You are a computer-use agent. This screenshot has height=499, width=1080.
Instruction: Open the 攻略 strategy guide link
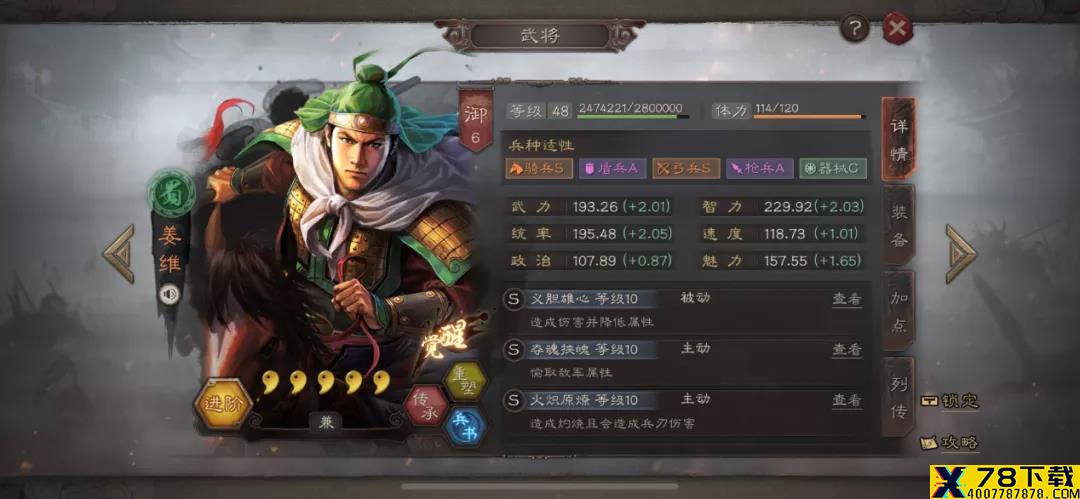click(950, 442)
